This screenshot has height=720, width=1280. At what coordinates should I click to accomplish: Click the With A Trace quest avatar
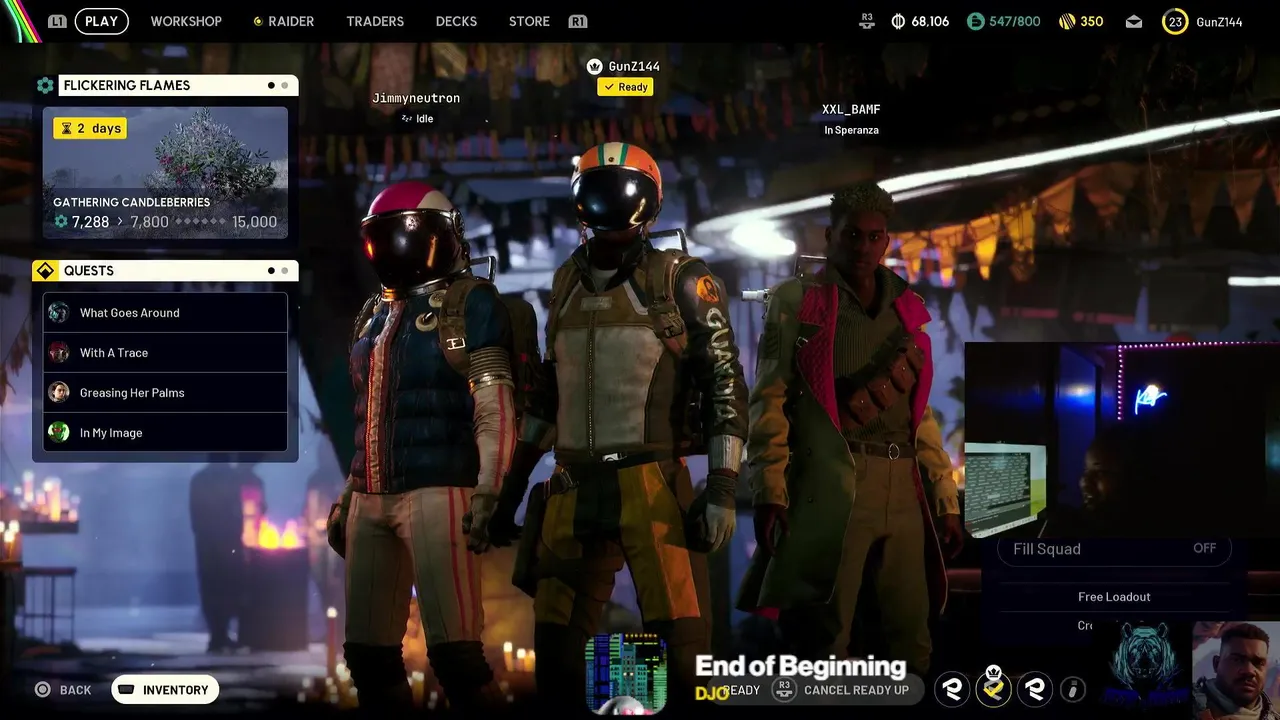(x=59, y=352)
